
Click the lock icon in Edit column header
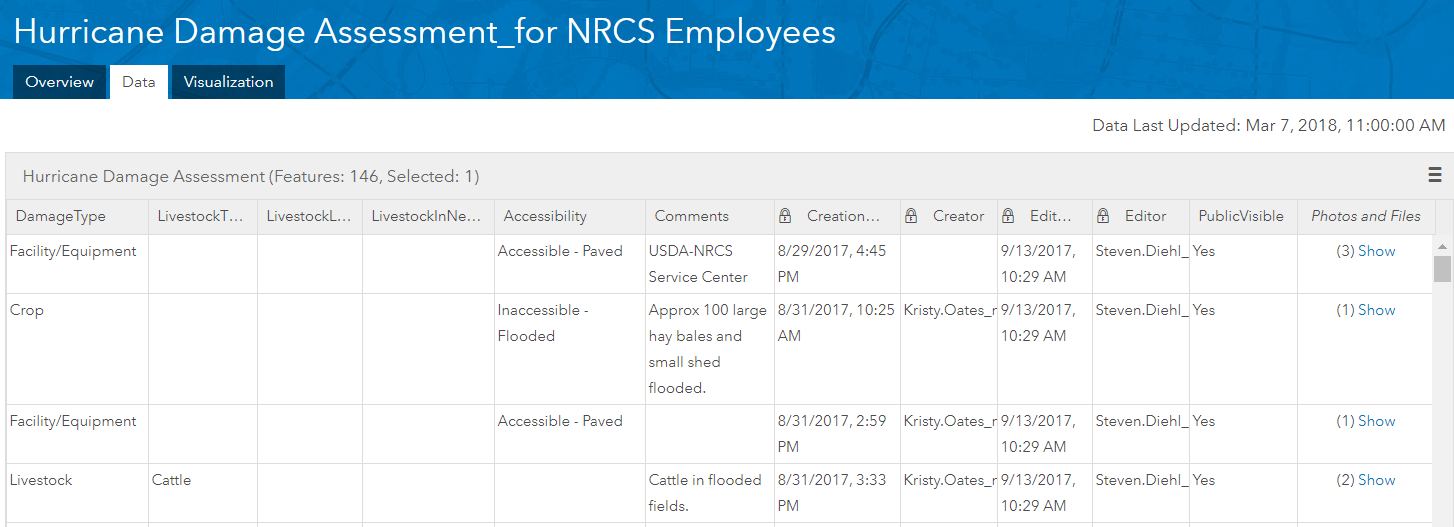point(1008,216)
